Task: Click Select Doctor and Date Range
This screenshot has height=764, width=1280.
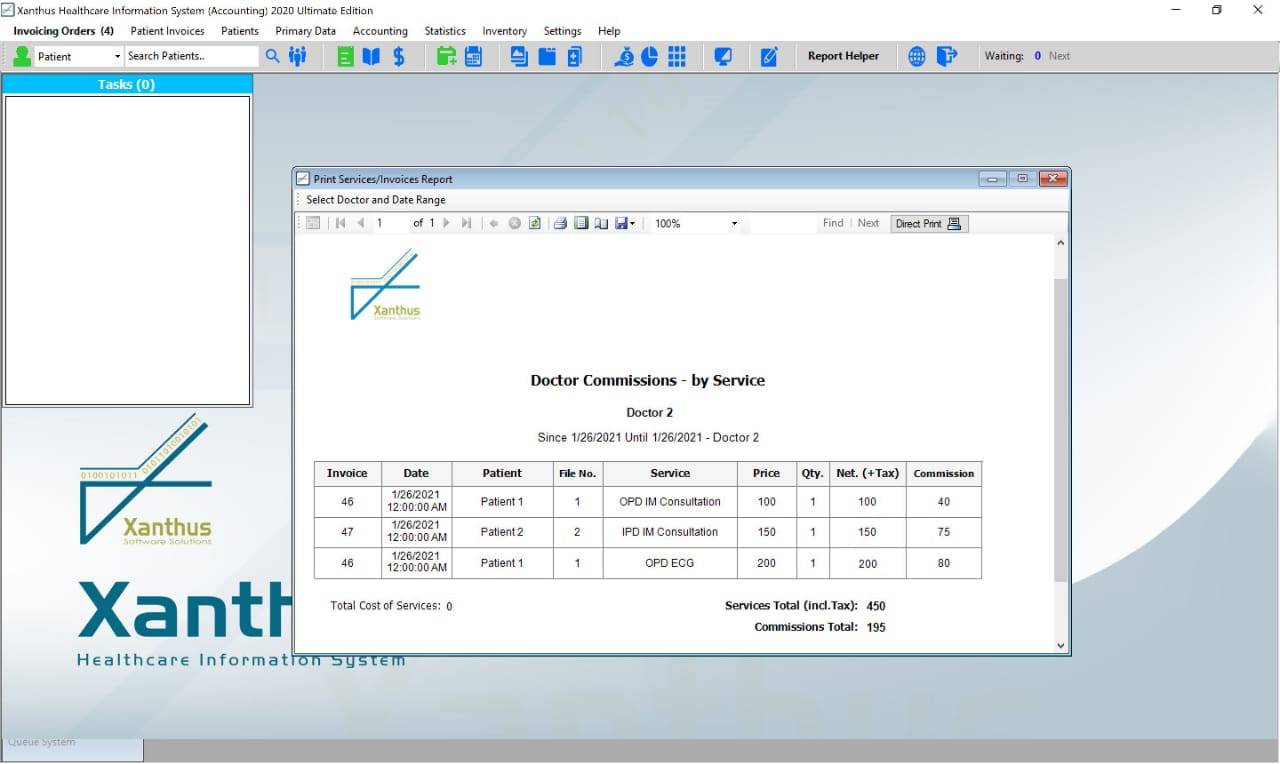Action: 376,200
